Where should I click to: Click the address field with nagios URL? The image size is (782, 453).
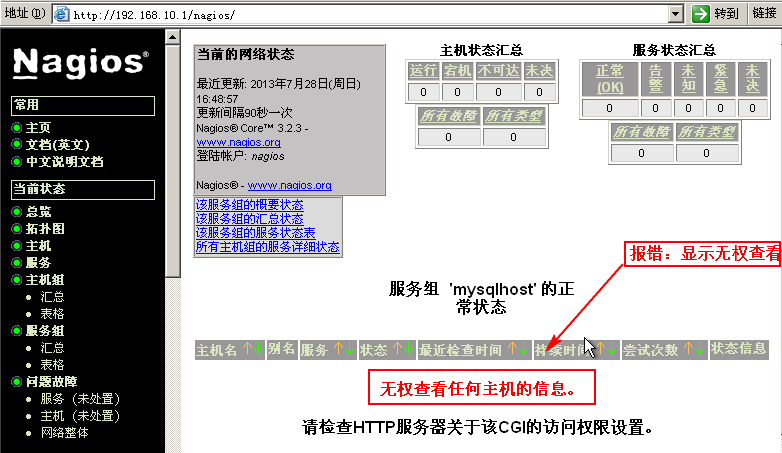point(369,14)
